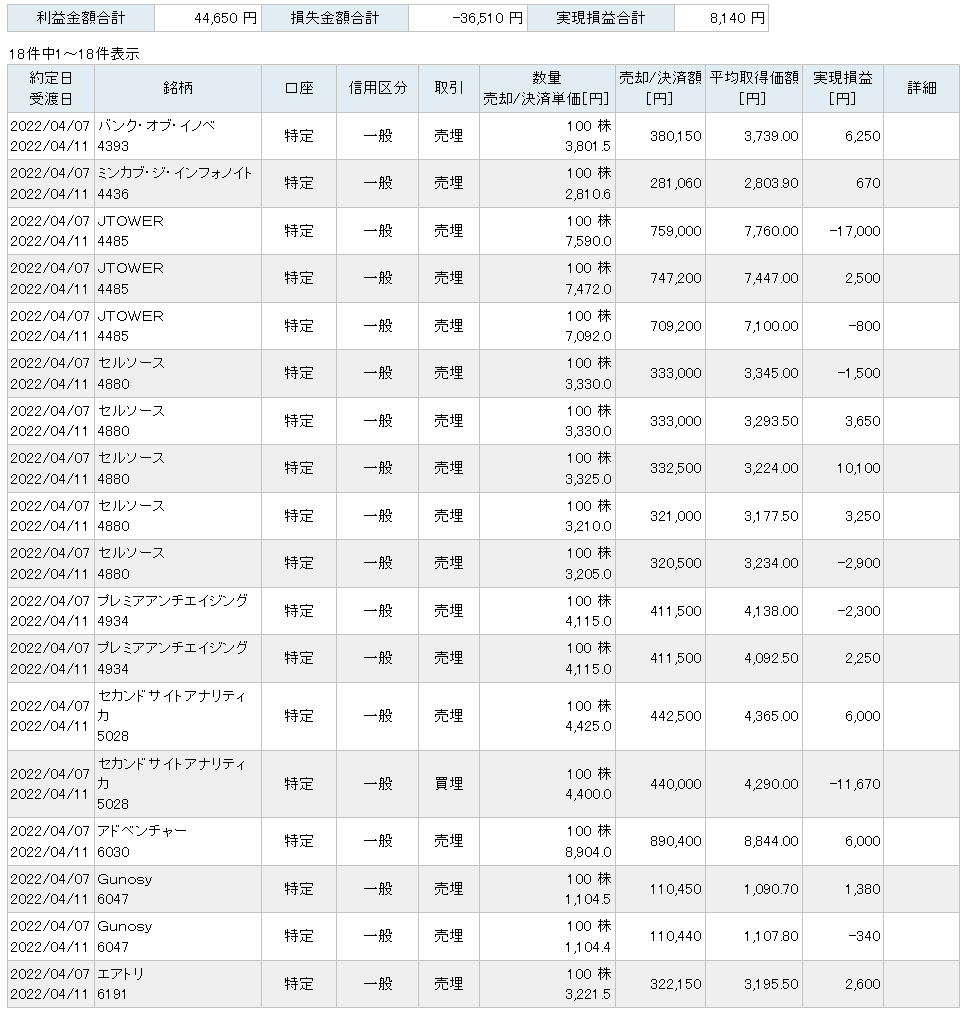Click the JTOWER settlement amount 709,200
Image resolution: width=967 pixels, height=1015 pixels.
(676, 326)
